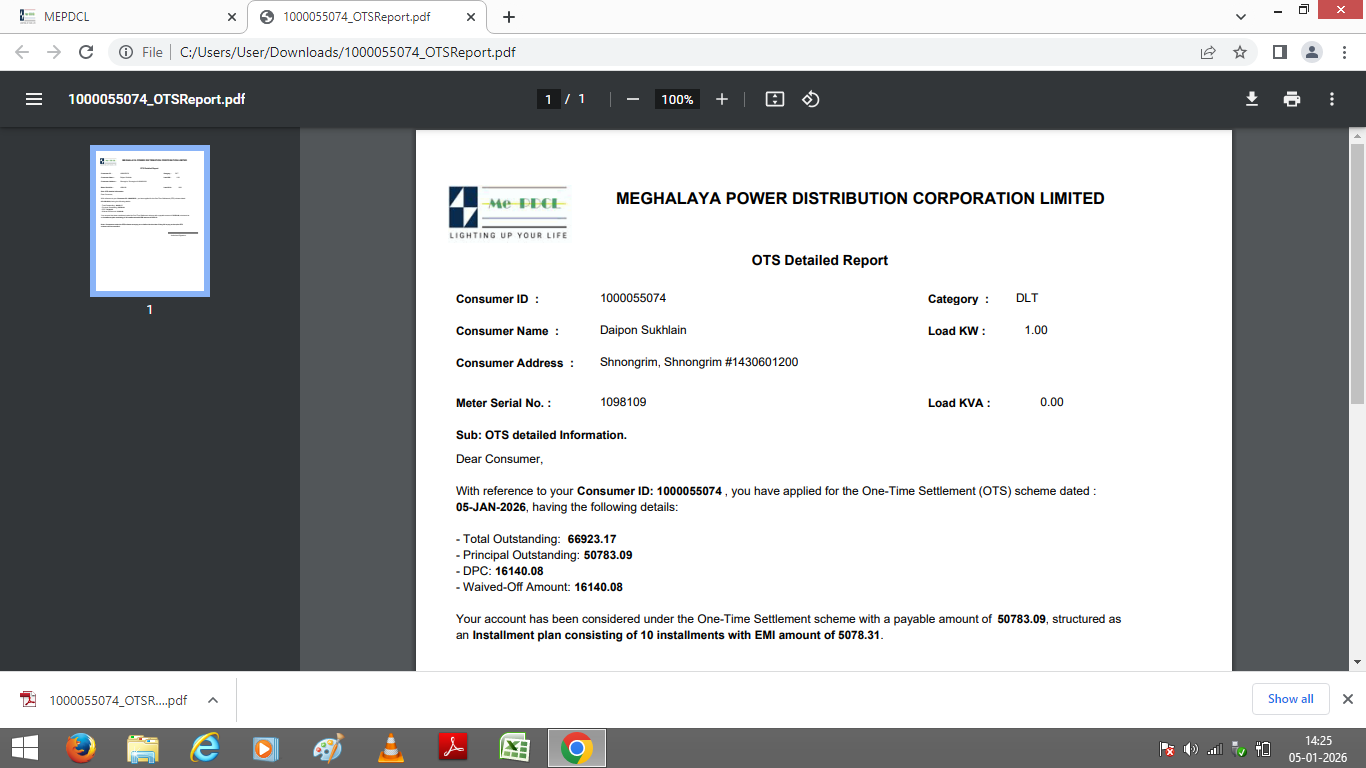
Task: Open File Explorer from the taskbar
Action: [x=143, y=748]
